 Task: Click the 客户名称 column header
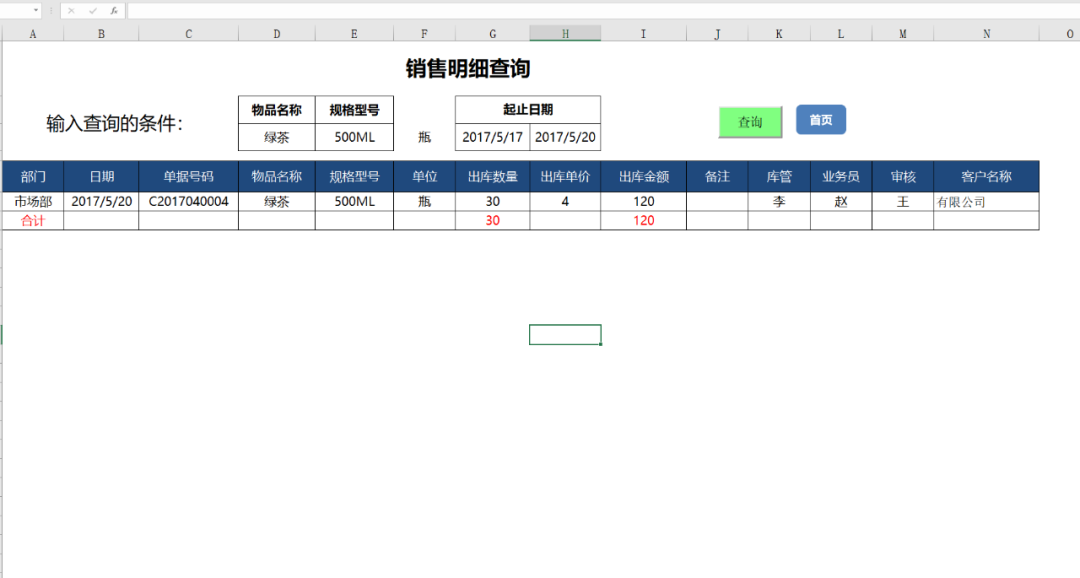[986, 177]
